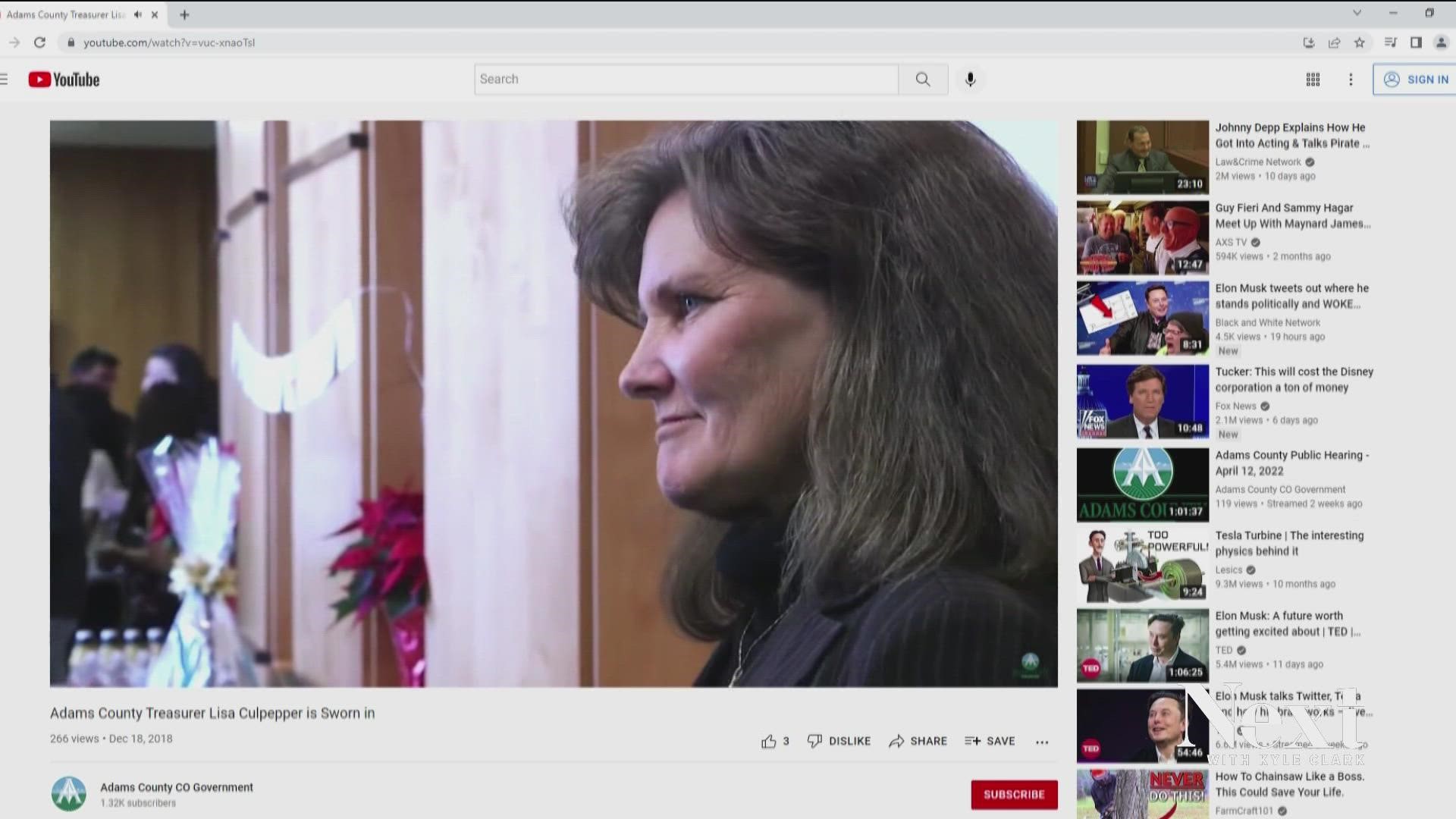Viewport: 1456px width, 819px height.
Task: Click the red Subscribe button
Action: click(x=1014, y=794)
